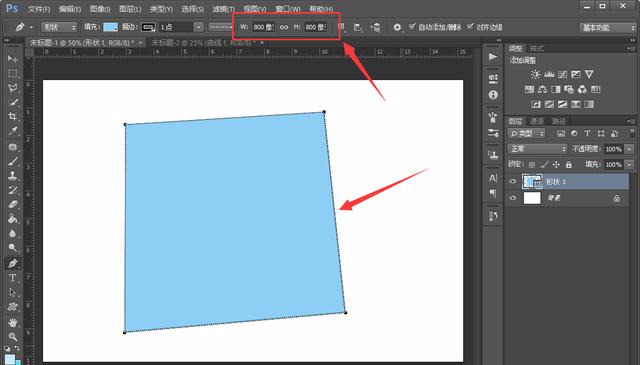
Task: Open the 正常 blend mode dropdown
Action: (538, 149)
